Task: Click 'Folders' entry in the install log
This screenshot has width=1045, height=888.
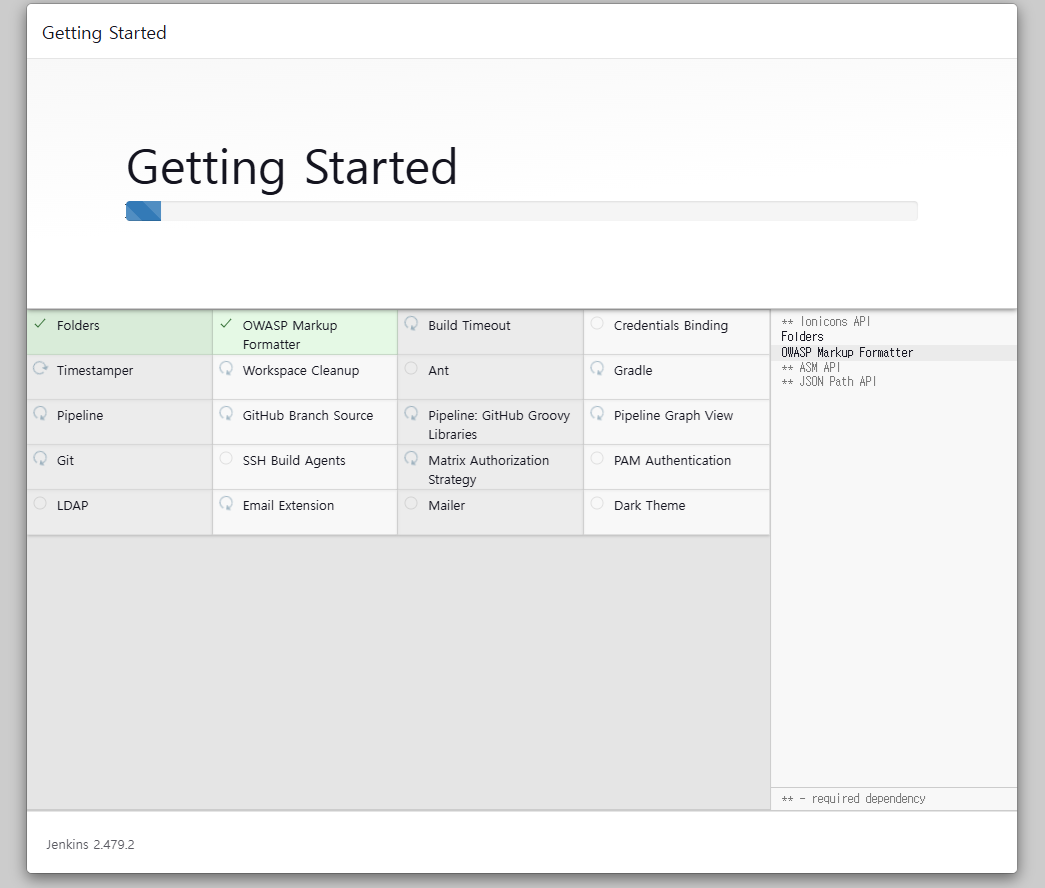Action: (x=802, y=337)
